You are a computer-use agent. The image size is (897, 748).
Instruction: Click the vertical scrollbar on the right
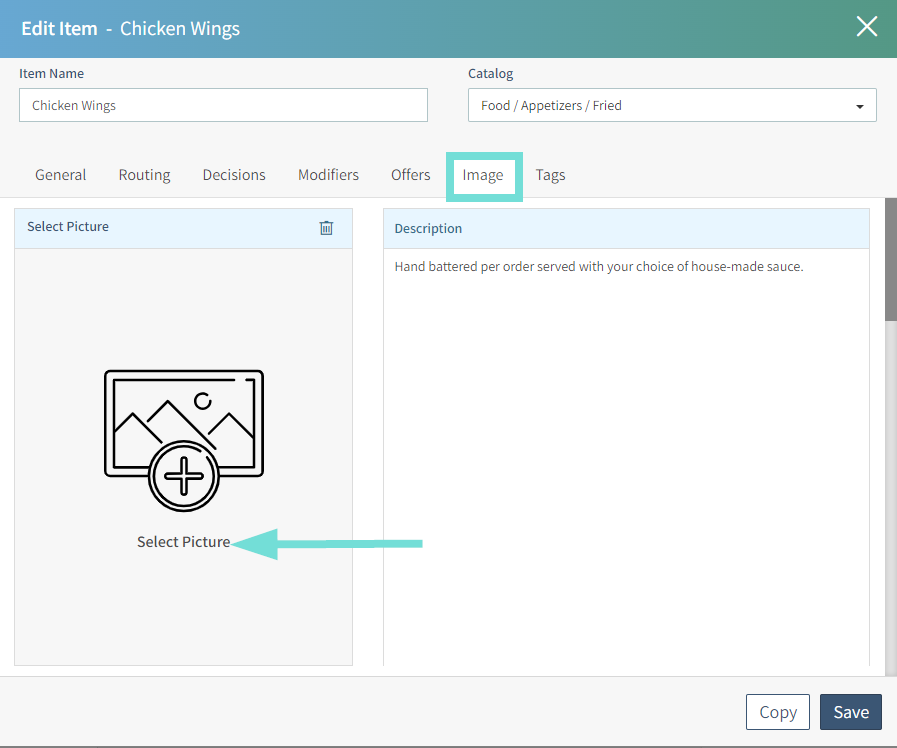[x=890, y=260]
